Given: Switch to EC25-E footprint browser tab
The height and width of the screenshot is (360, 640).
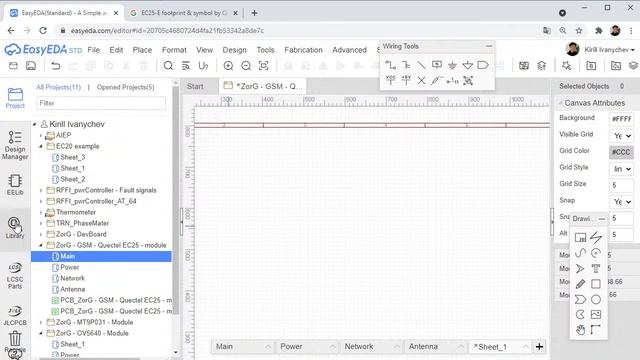Looking at the screenshot, I should click(x=183, y=13).
